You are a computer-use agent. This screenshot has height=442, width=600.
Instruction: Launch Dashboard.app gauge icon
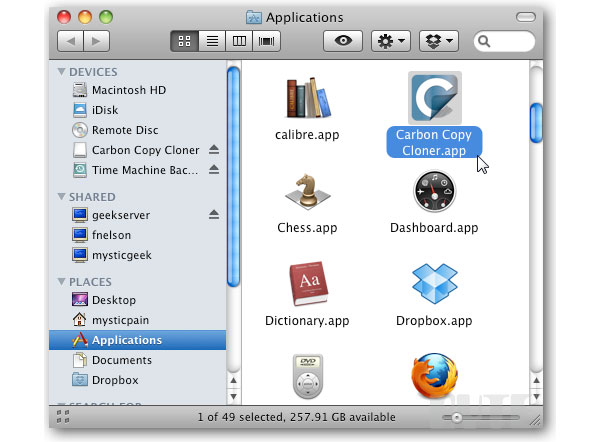pyautogui.click(x=433, y=191)
